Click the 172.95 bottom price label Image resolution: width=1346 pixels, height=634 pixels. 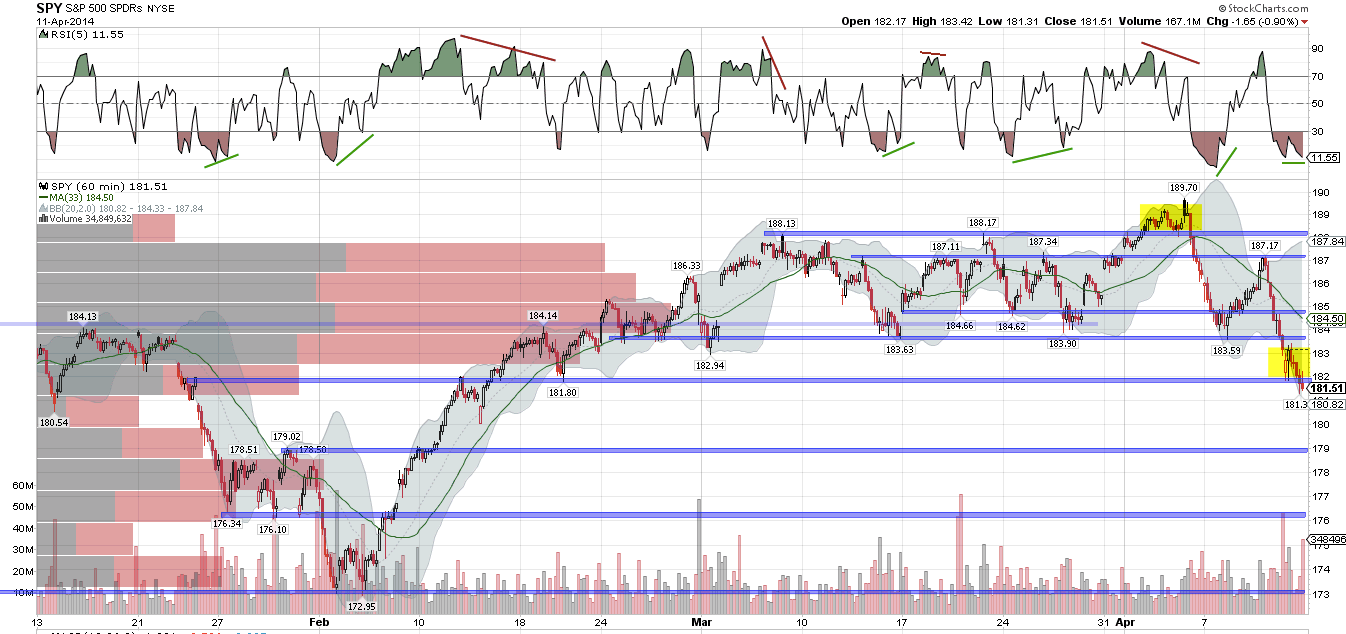click(361, 607)
